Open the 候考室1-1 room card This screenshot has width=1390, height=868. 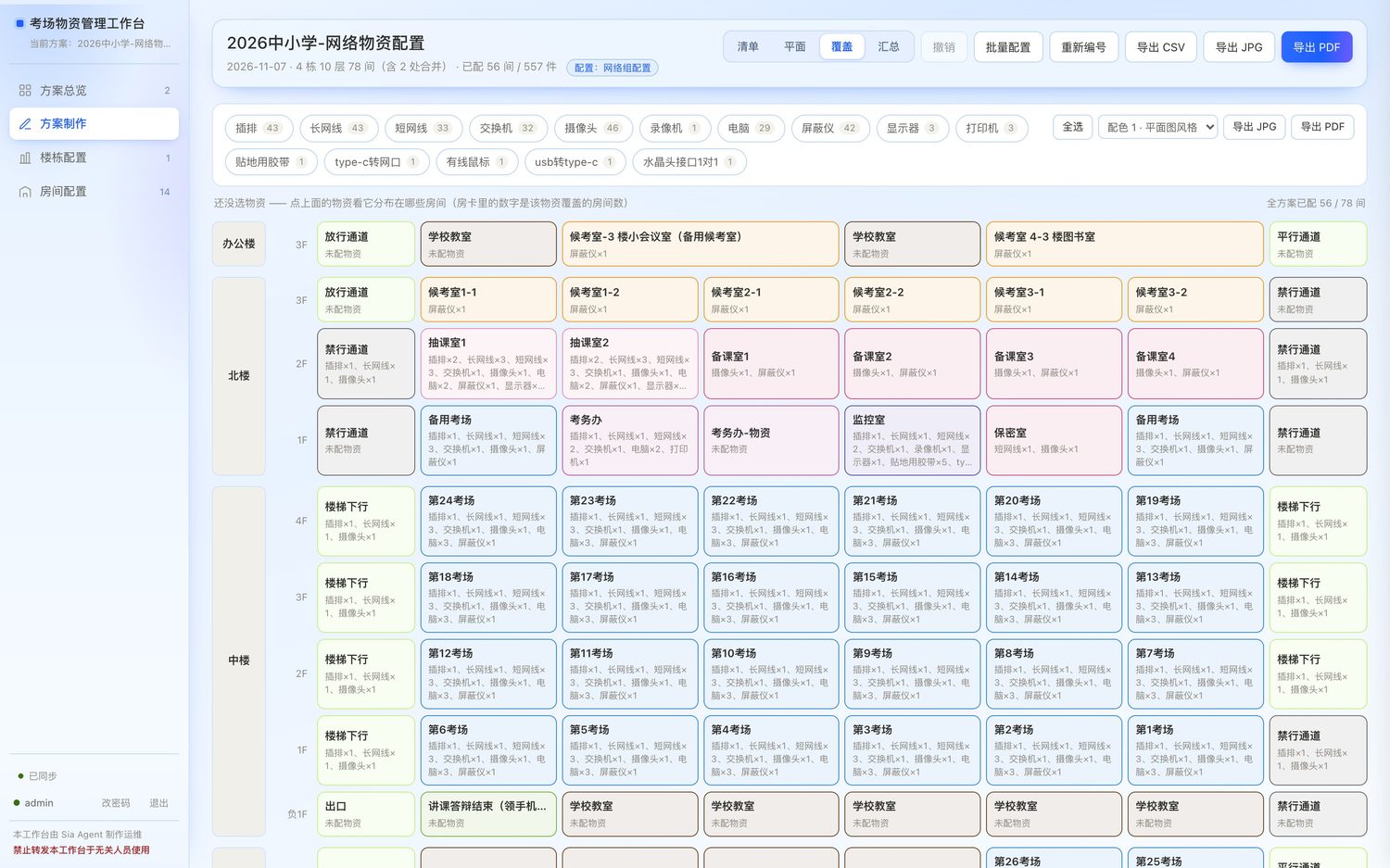488,300
